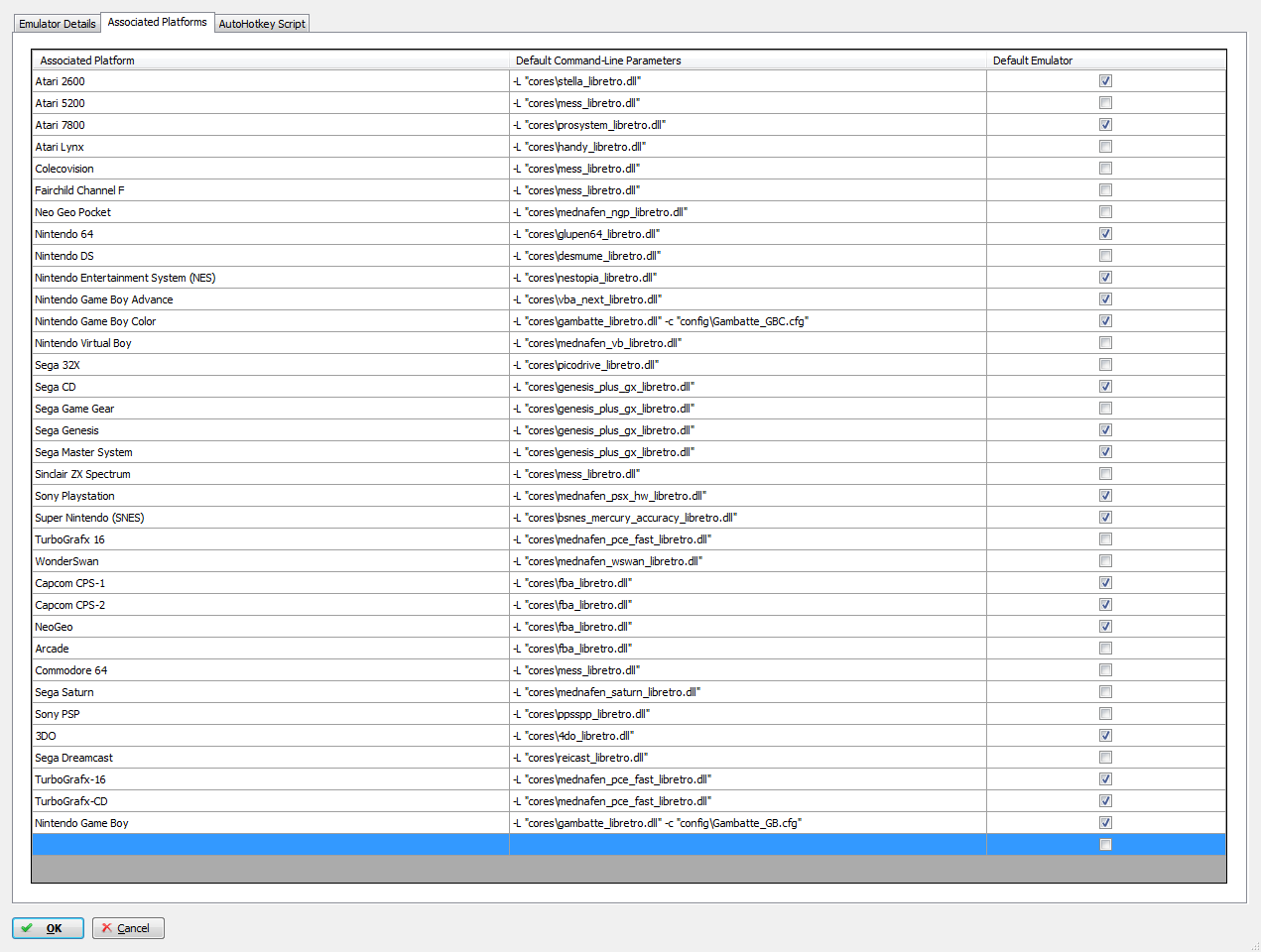1261x952 pixels.
Task: Edit the Gambatte_GB.cfg parameter cell
Action: 748,823
